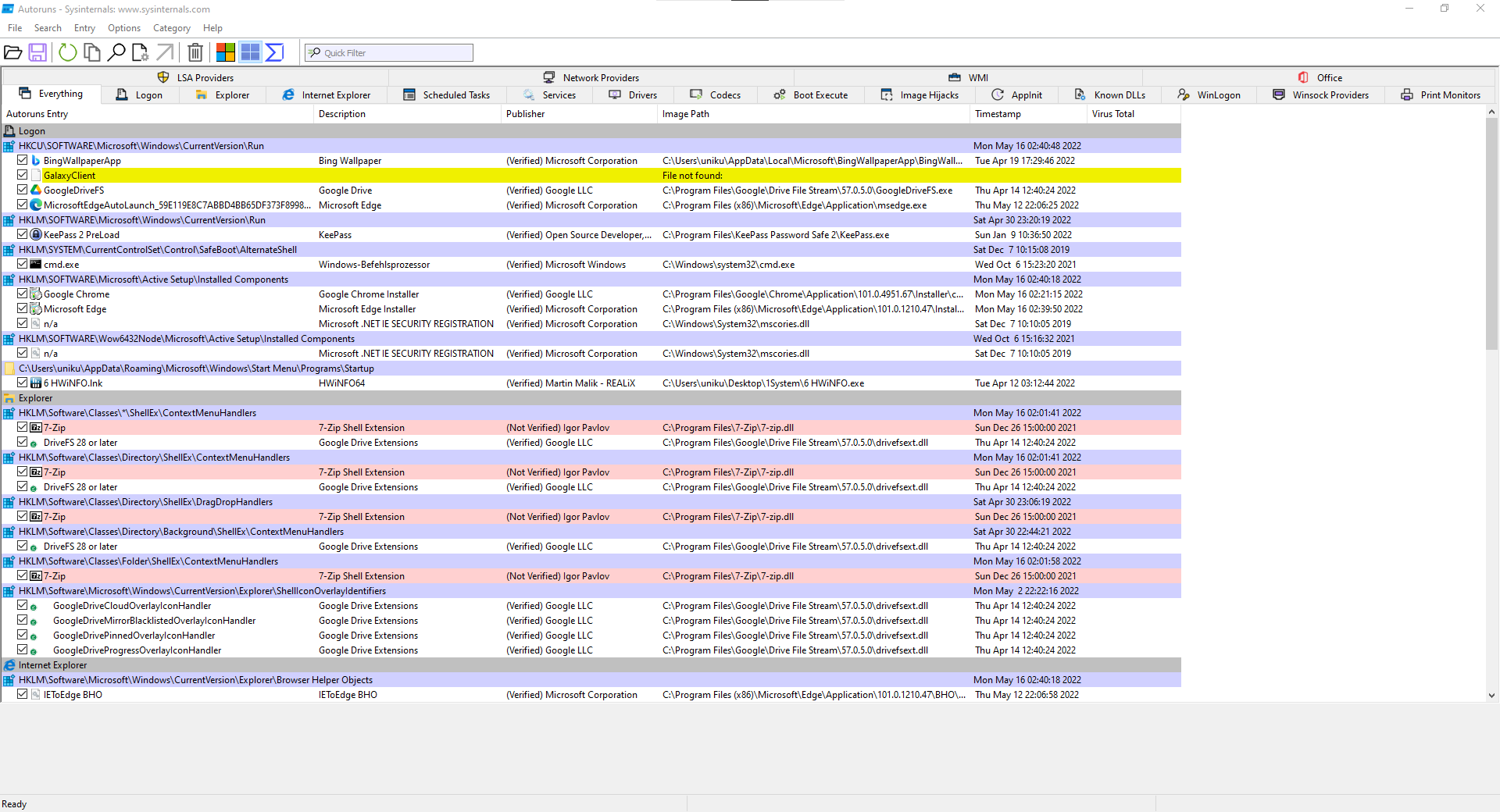This screenshot has height=812, width=1500.
Task: Click the vertical scrollbar thumb
Action: [x=1491, y=234]
